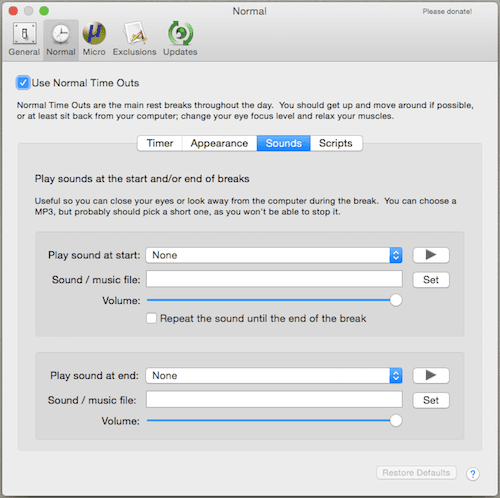
Task: Switch to the Appearance tab
Action: tap(219, 143)
